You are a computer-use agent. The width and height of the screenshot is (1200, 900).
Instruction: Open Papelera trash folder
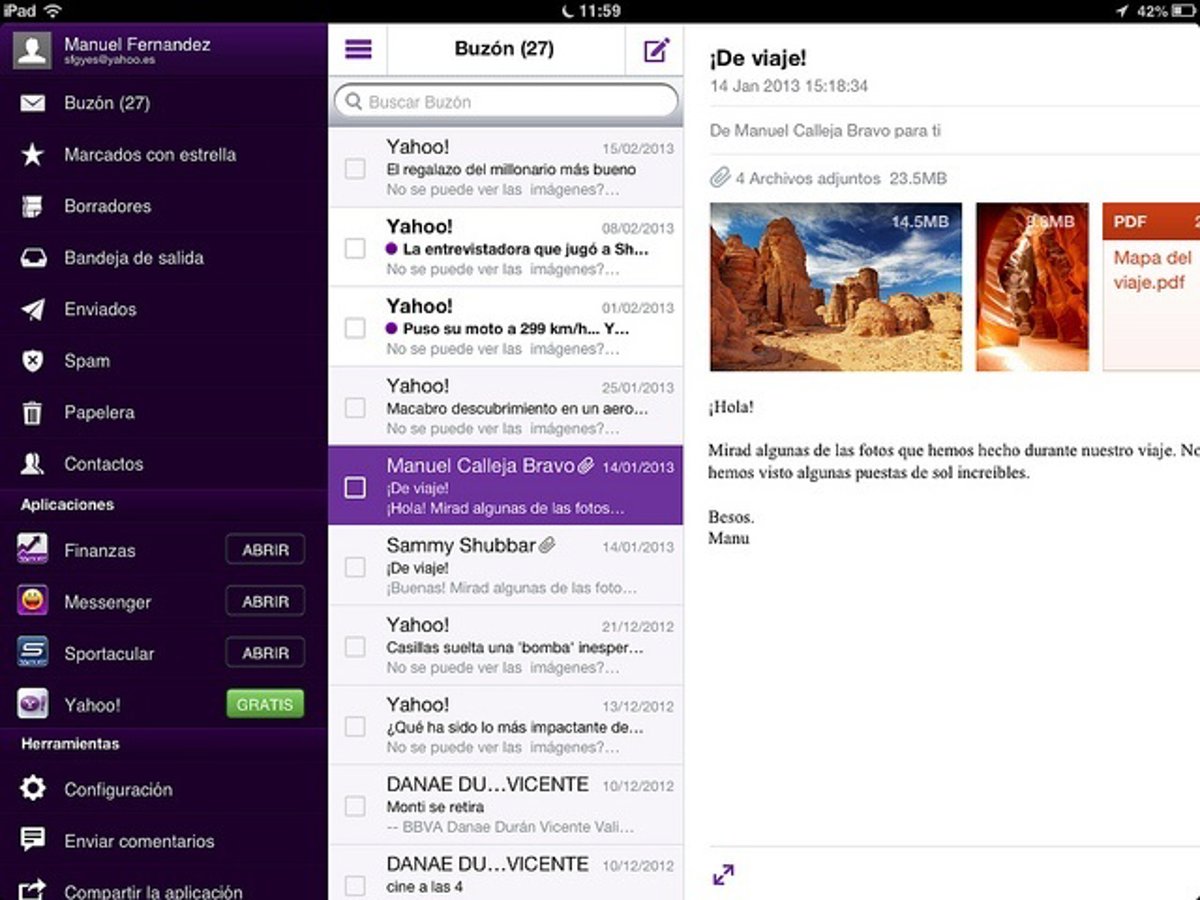click(x=98, y=412)
